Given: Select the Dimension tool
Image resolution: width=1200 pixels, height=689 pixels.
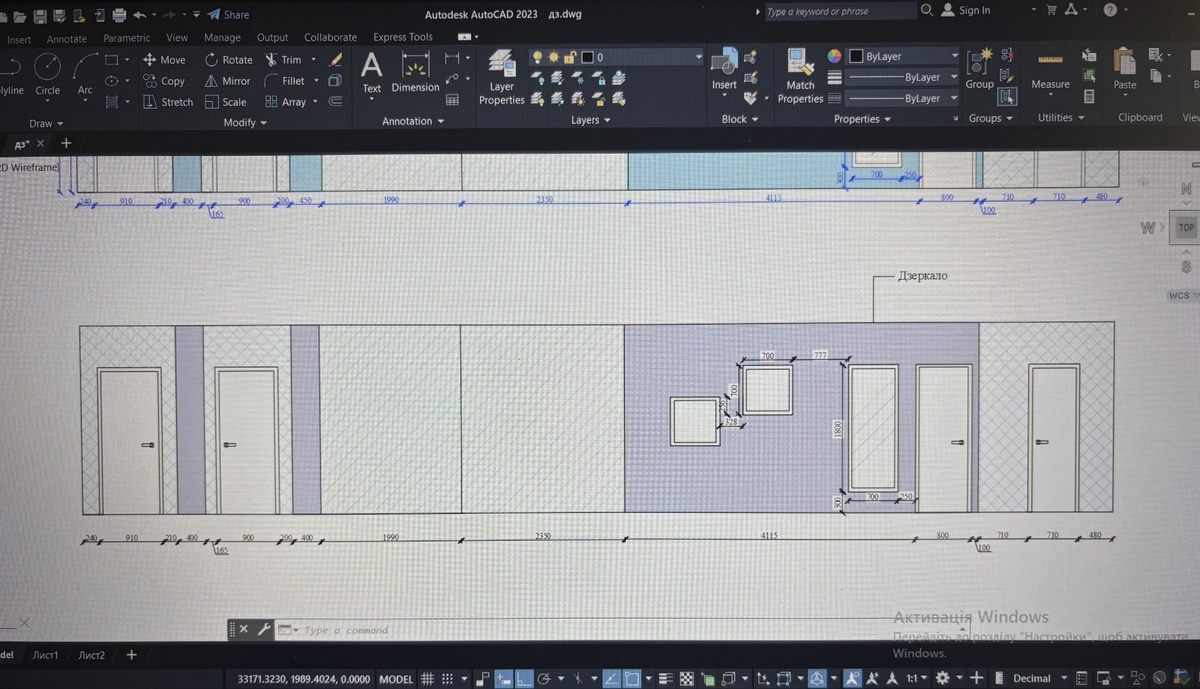Looking at the screenshot, I should point(415,72).
